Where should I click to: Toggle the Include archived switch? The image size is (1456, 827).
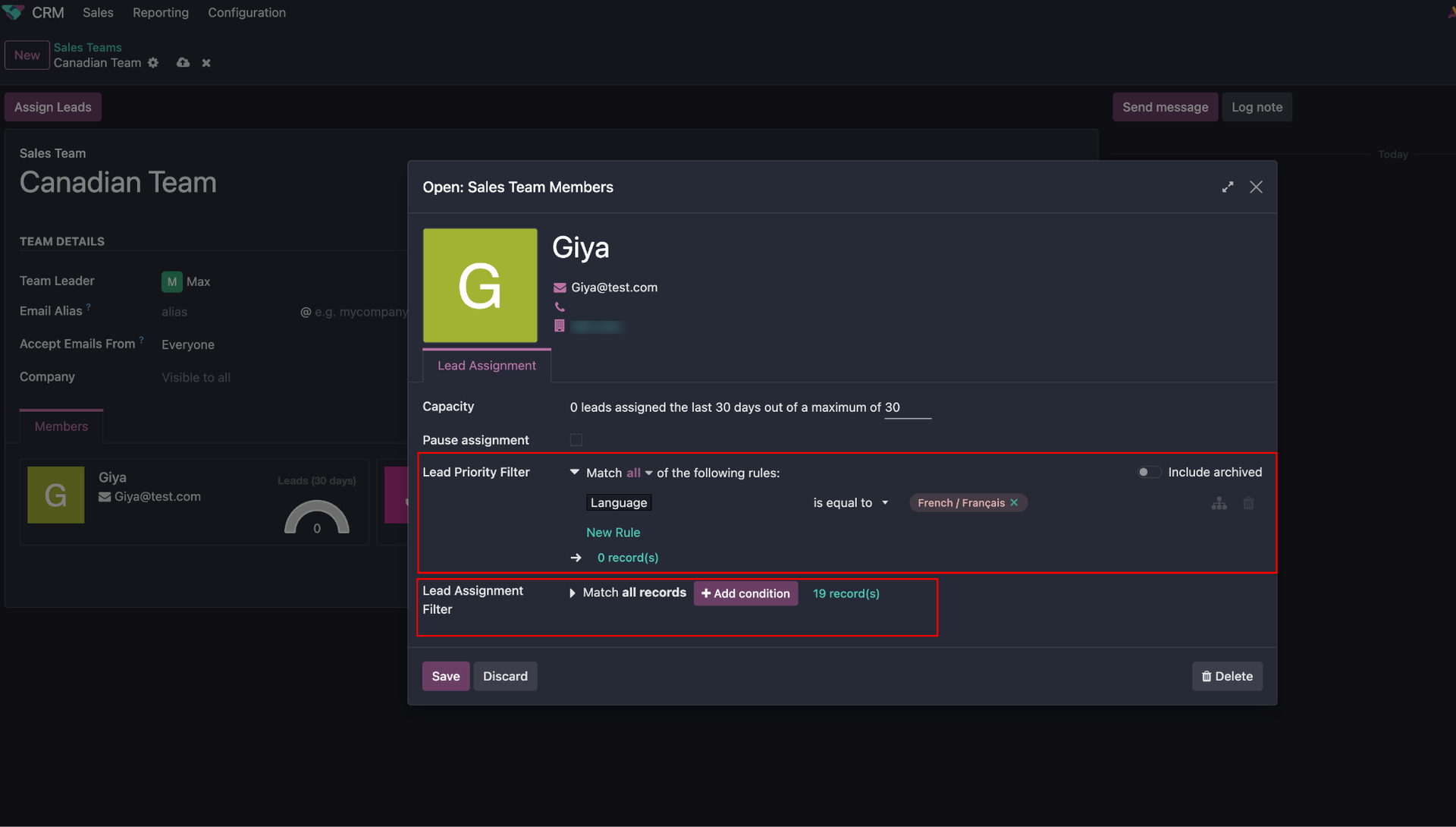point(1148,472)
